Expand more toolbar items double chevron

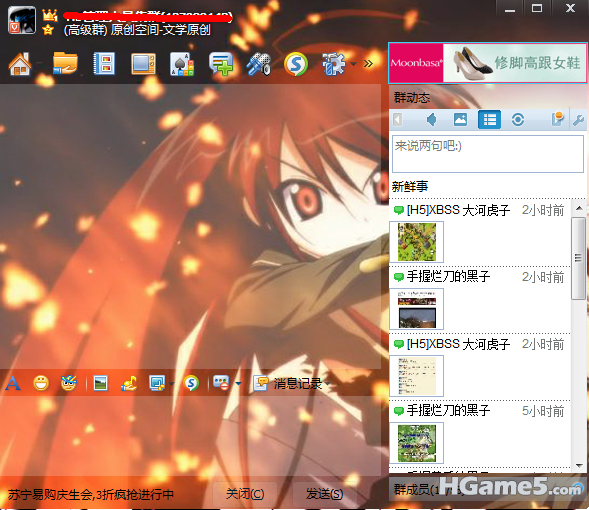[369, 63]
